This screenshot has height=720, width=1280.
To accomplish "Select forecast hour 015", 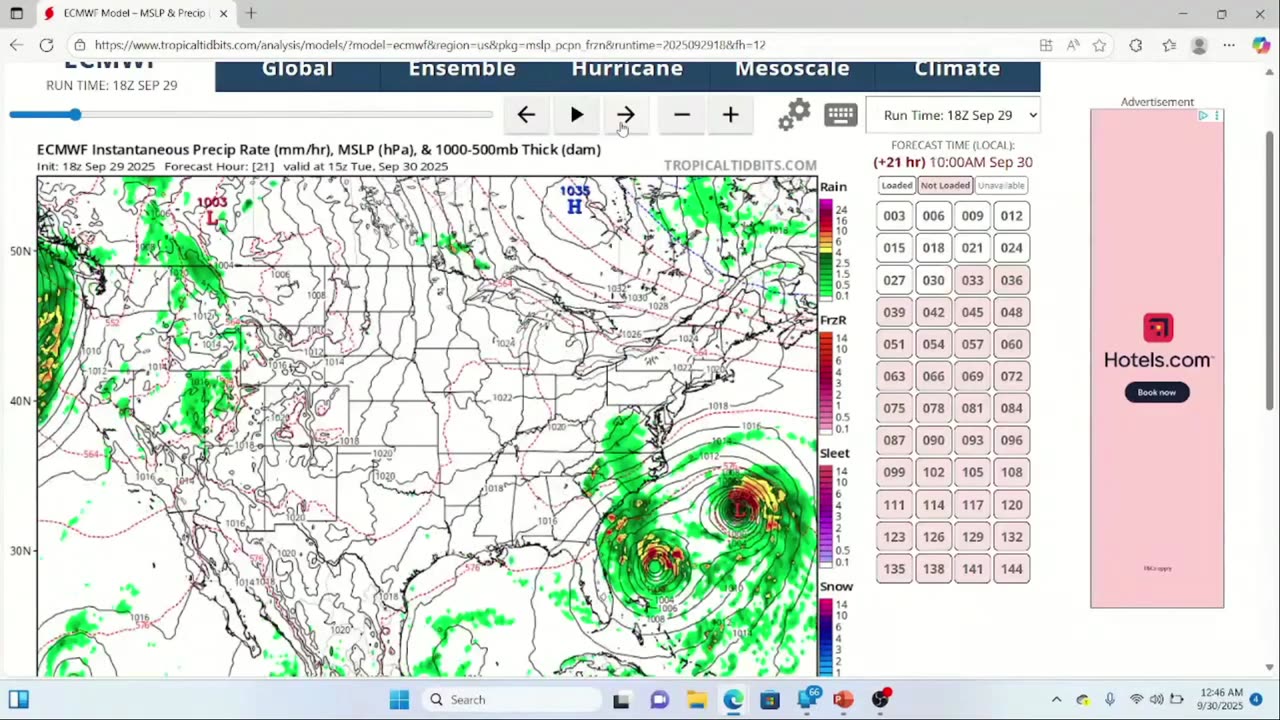I will (x=894, y=248).
